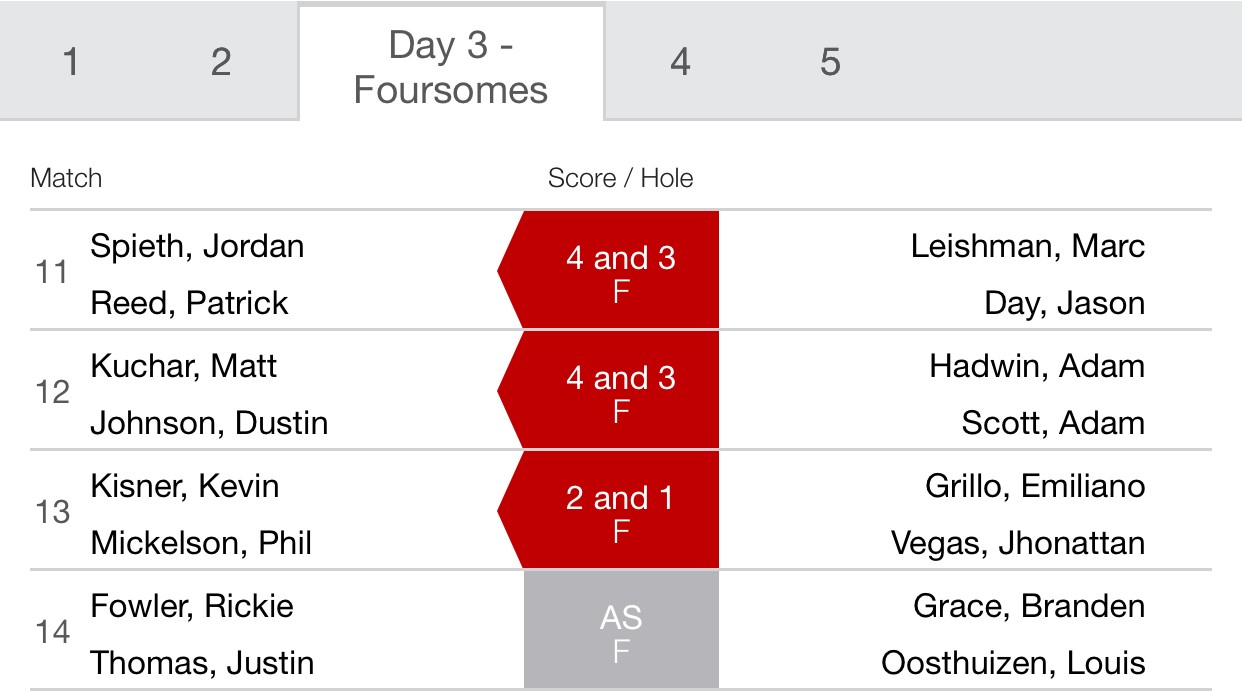This screenshot has height=691, width=1242.
Task: Click the match number 13 row label
Action: pyautogui.click(x=52, y=512)
